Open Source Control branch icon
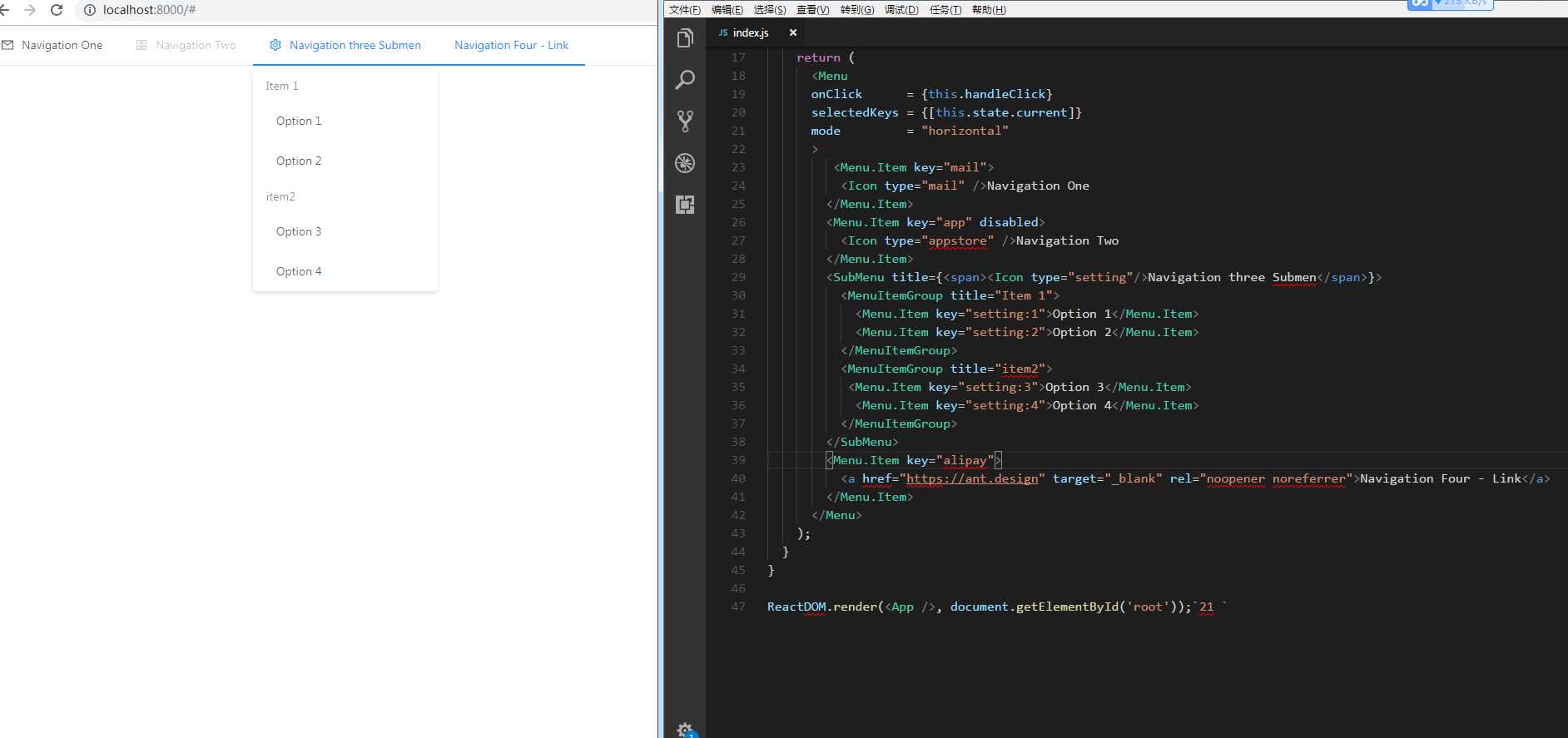1568x738 pixels. pos(685,121)
